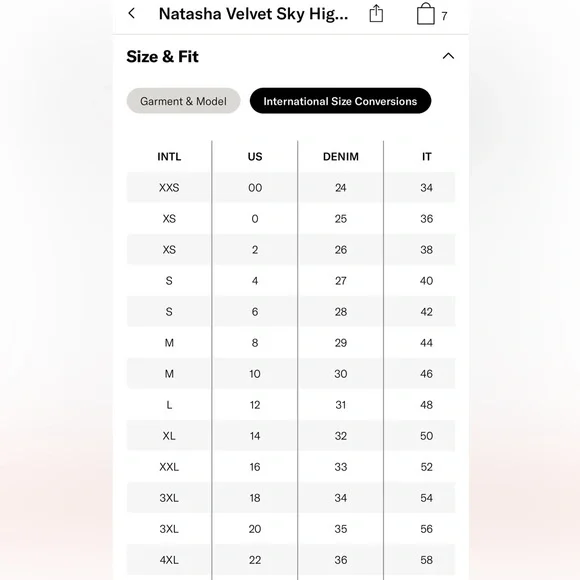Switch to Garment & Model tab

(183, 101)
